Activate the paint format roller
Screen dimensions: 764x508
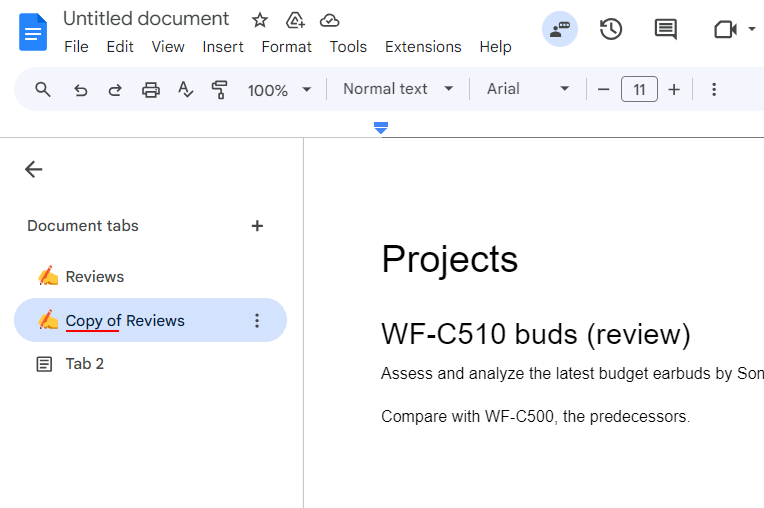220,90
